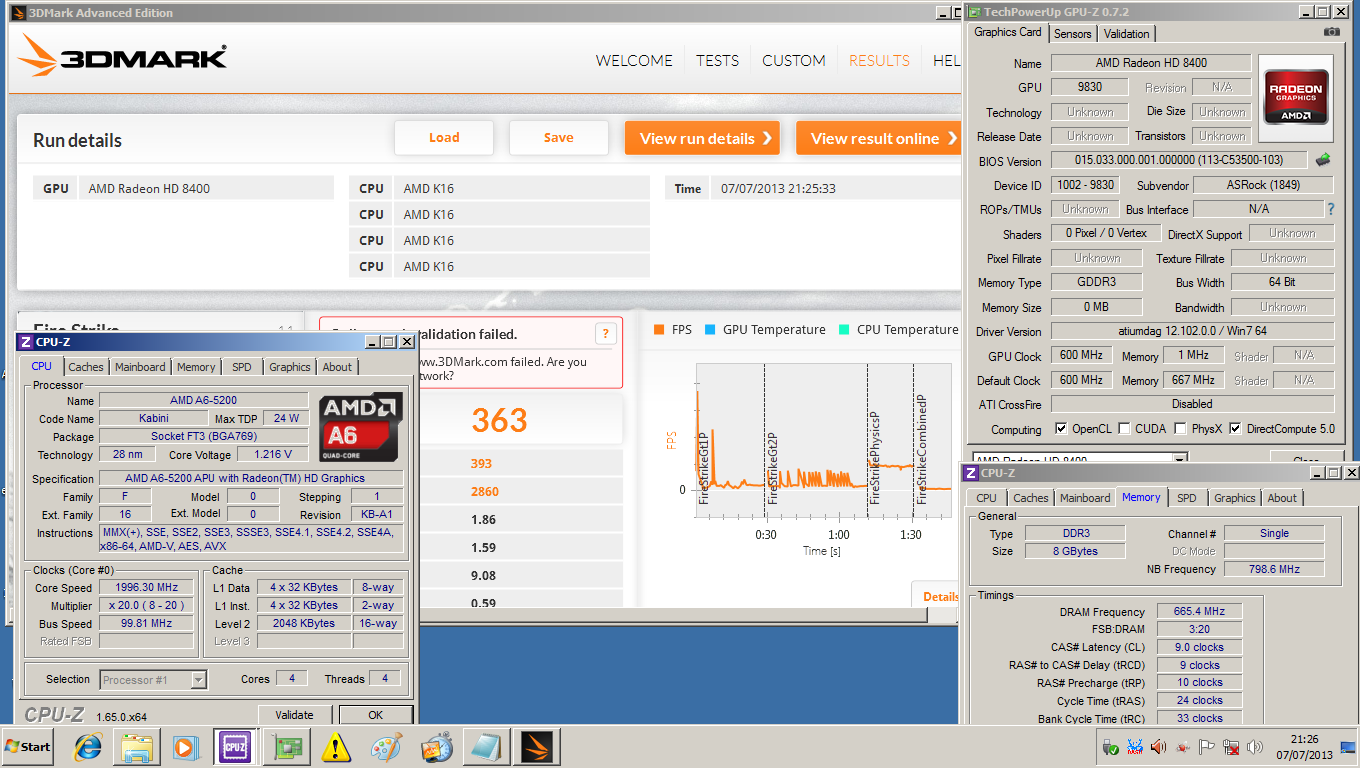Click the blue NASH tray icon
This screenshot has width=1360, height=768.
[1135, 747]
